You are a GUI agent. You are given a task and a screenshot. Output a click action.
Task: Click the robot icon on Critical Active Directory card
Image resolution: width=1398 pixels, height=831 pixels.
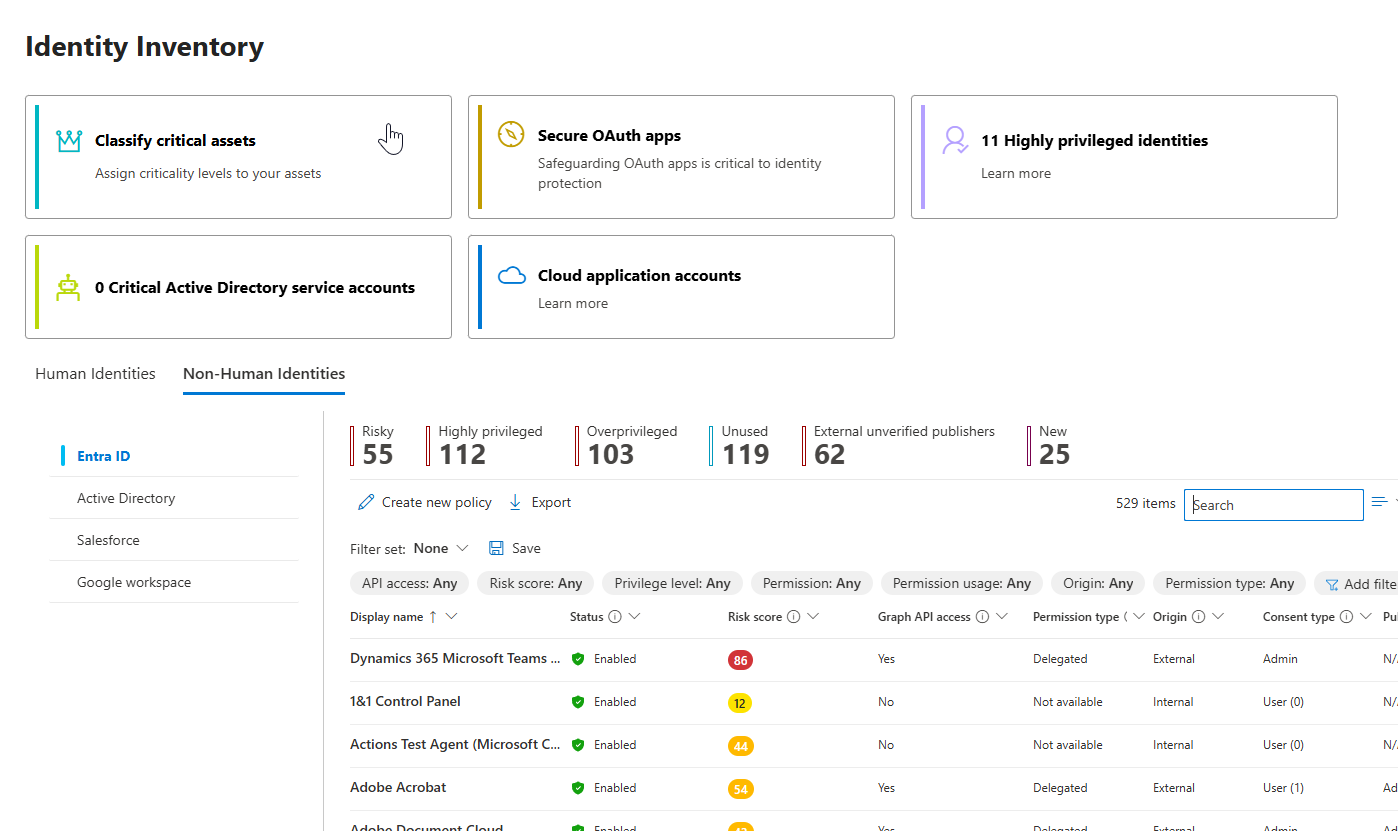tap(68, 288)
